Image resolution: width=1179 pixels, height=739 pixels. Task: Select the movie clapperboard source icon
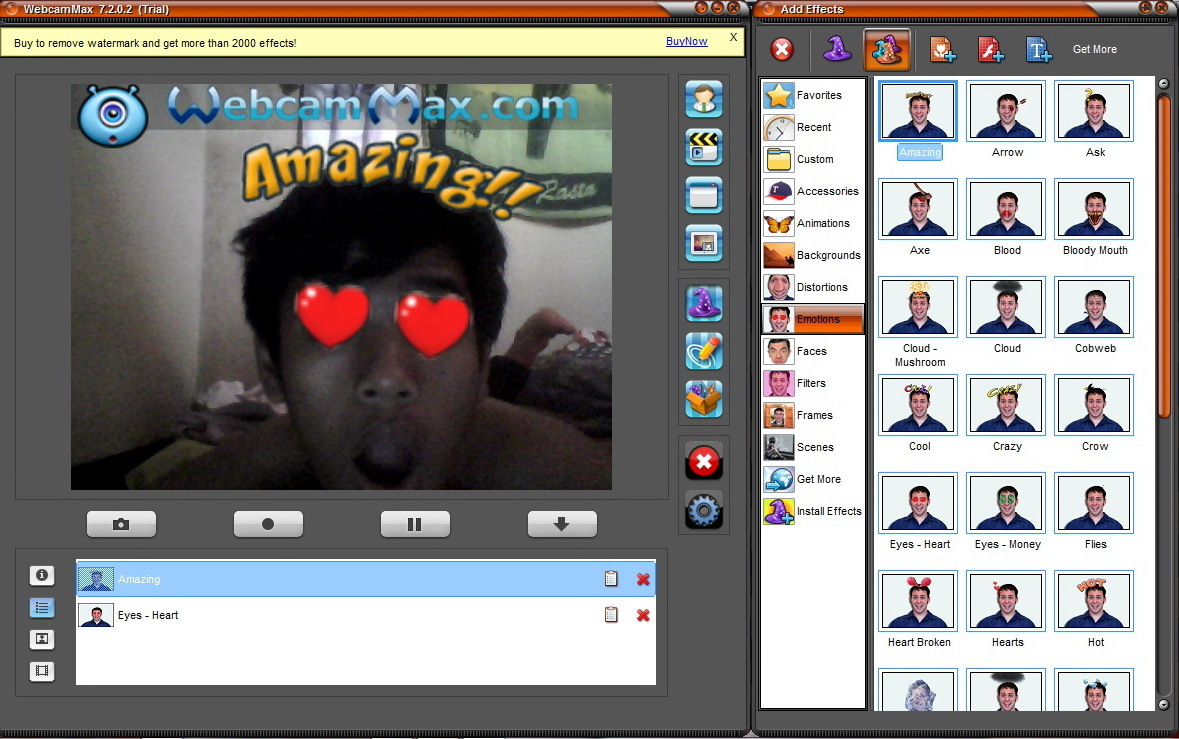(x=704, y=147)
